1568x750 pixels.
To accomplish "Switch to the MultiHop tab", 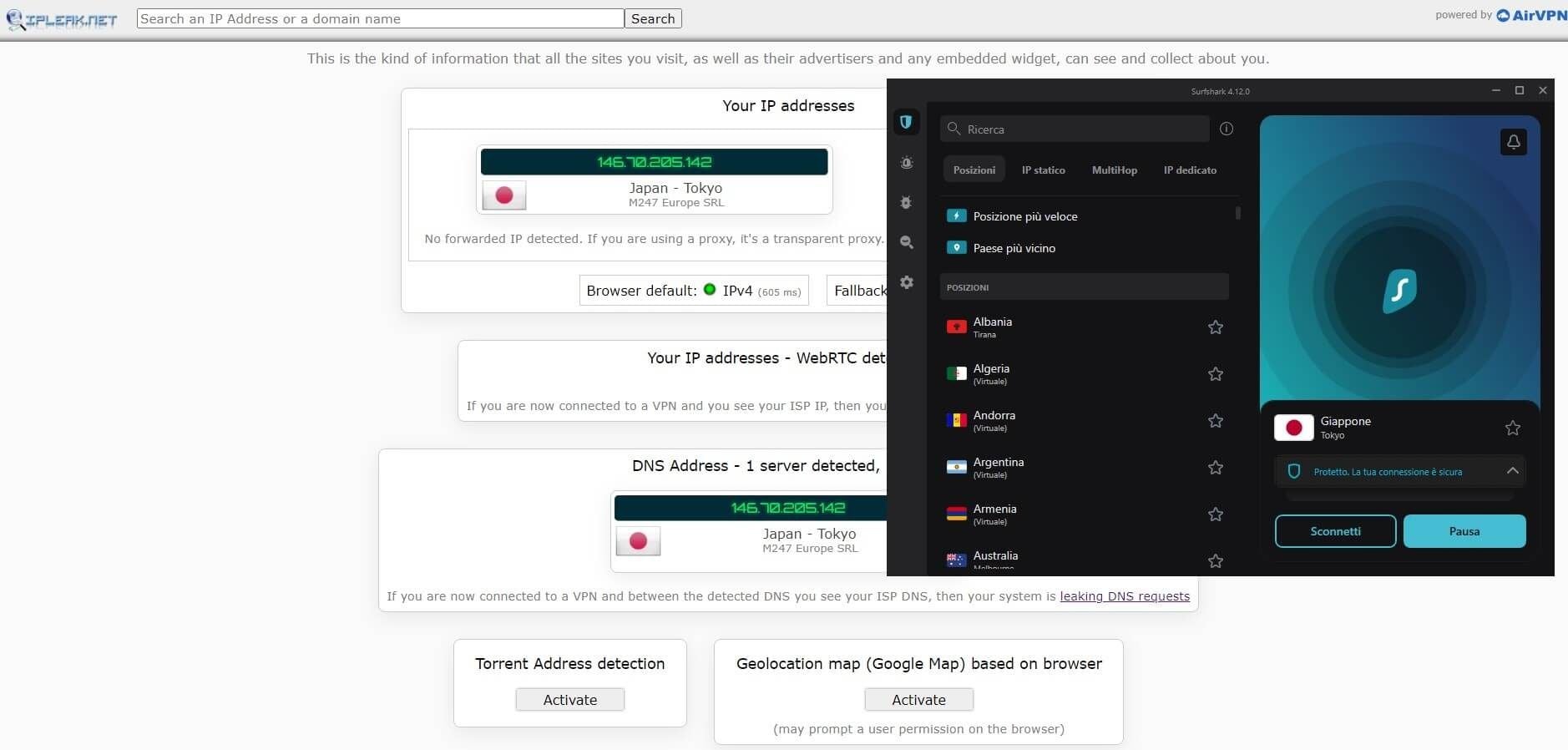I will tap(1114, 170).
